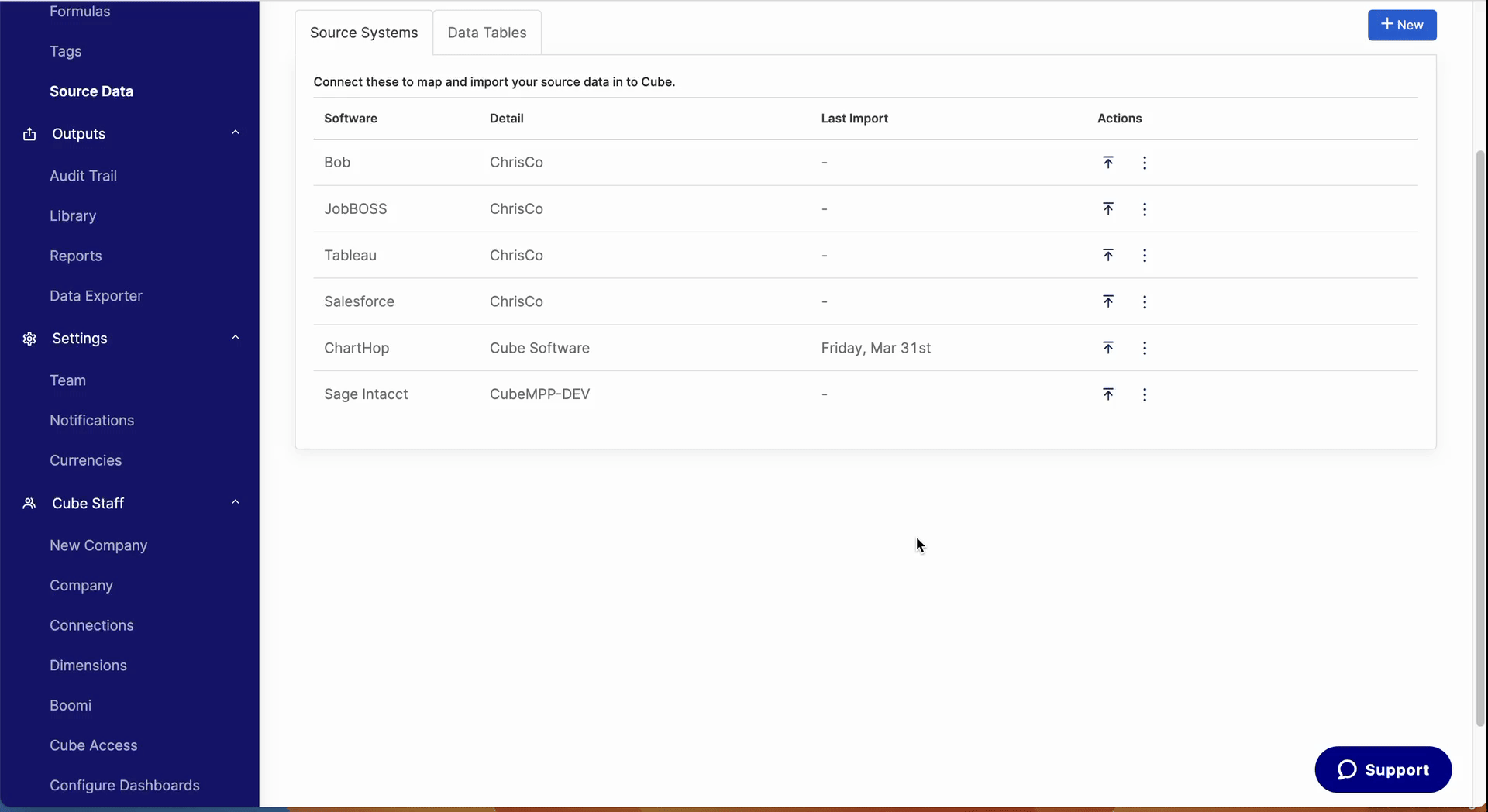Open Library in the sidebar
The width and height of the screenshot is (1488, 812).
click(x=73, y=216)
